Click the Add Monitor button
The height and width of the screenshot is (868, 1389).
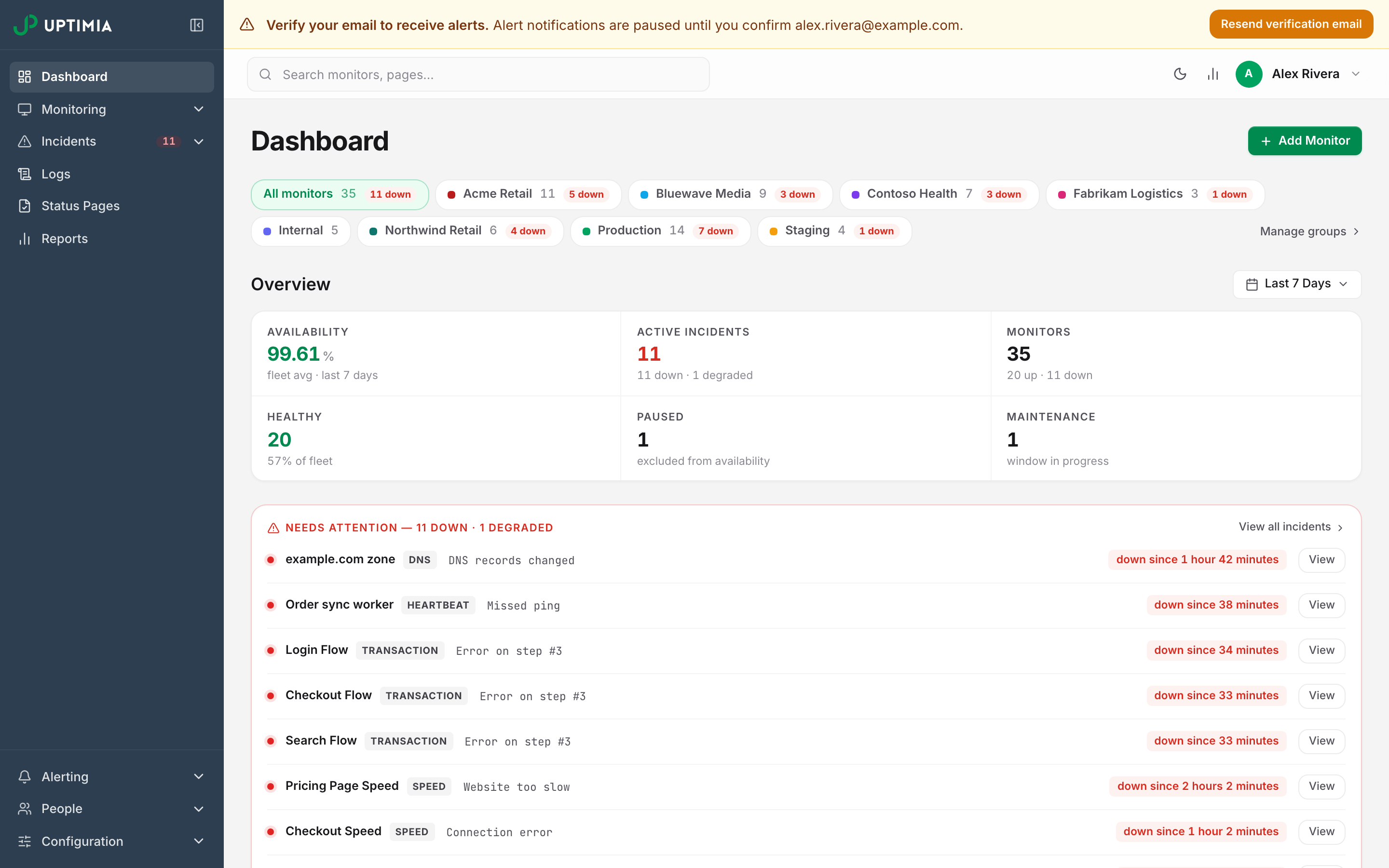coord(1305,141)
